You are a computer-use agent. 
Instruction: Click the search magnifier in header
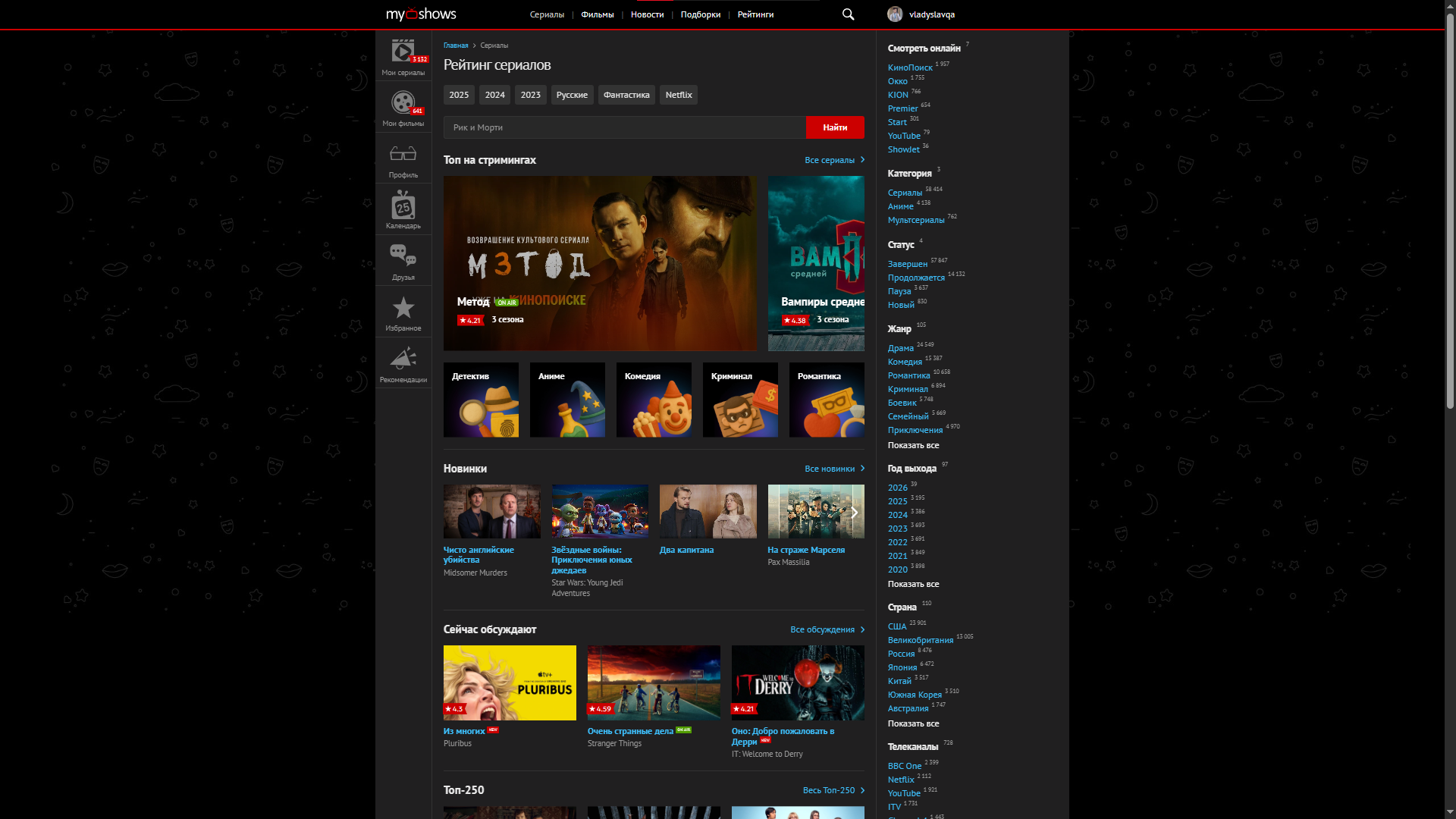pos(848,14)
